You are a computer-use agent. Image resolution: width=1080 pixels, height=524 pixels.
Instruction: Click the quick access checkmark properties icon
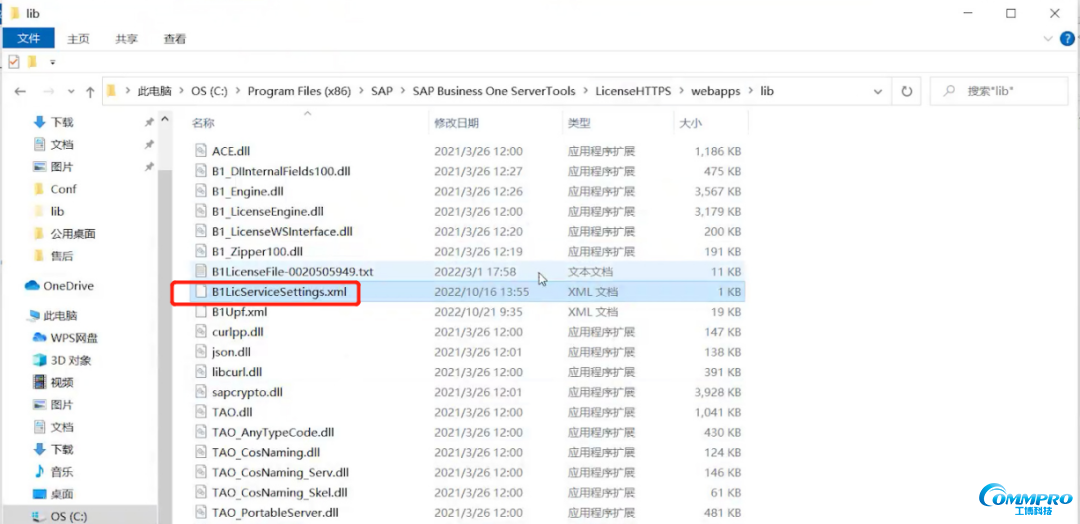tap(14, 62)
